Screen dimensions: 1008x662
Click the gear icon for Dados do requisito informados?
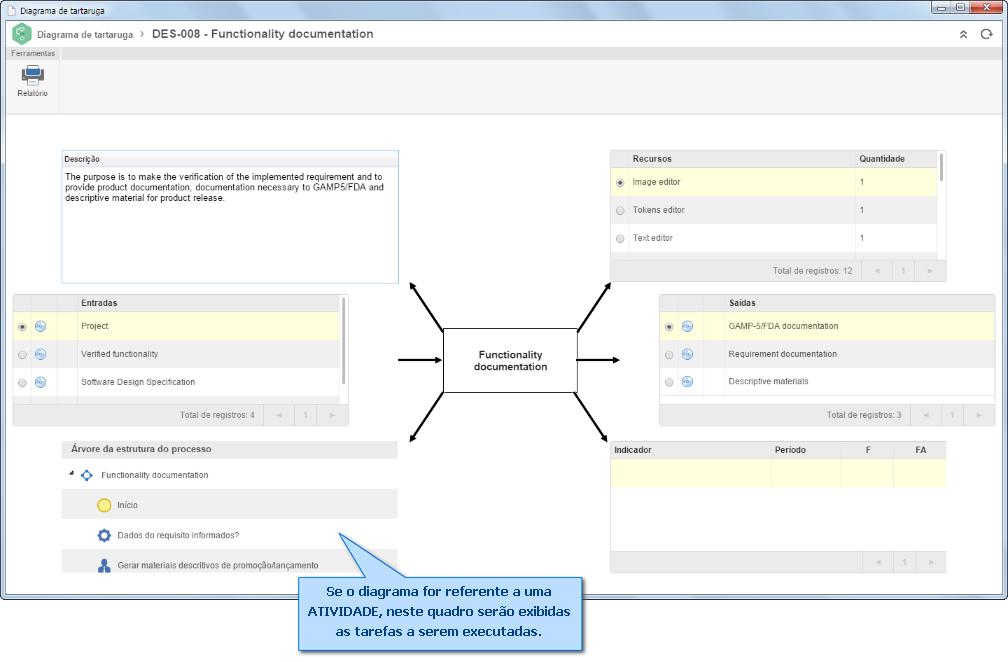click(104, 535)
